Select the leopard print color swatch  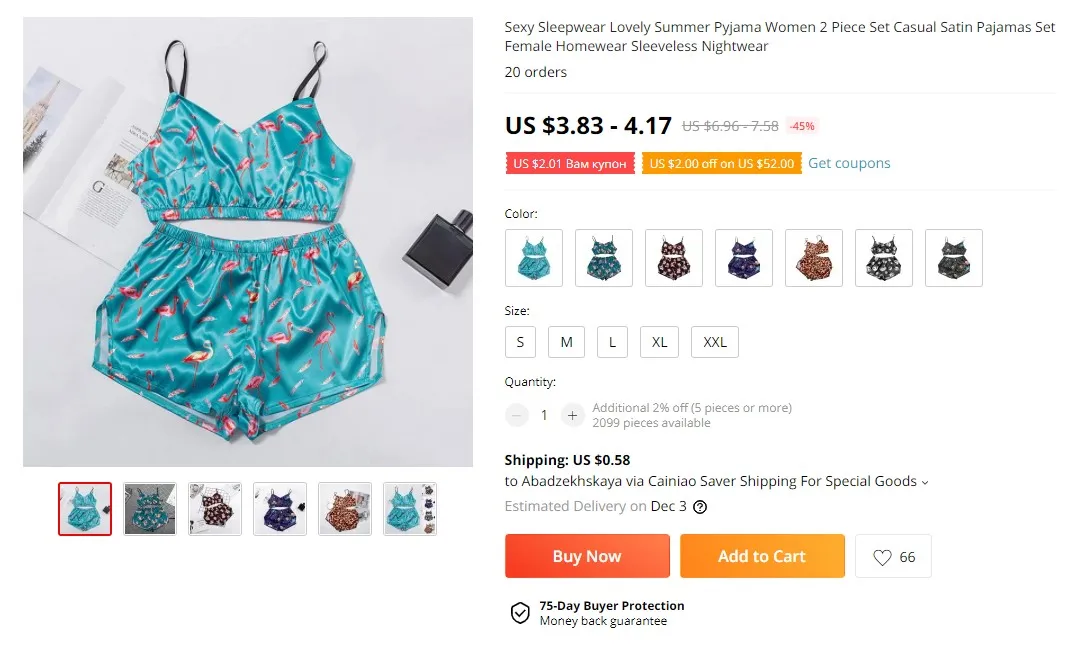(x=814, y=258)
